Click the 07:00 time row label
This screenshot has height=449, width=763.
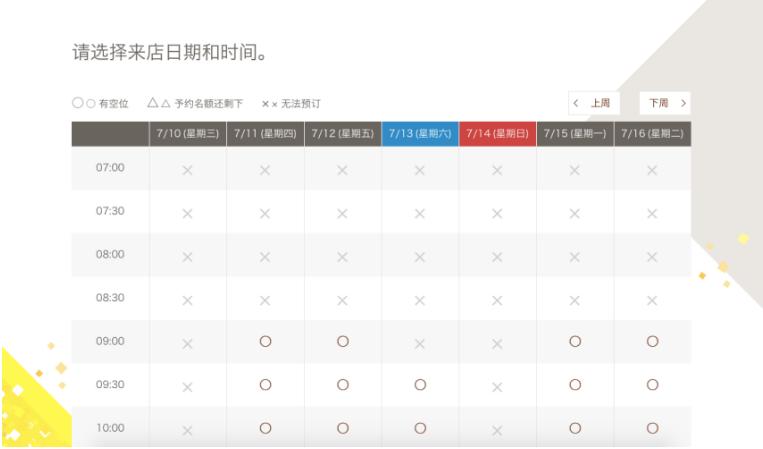coord(110,167)
